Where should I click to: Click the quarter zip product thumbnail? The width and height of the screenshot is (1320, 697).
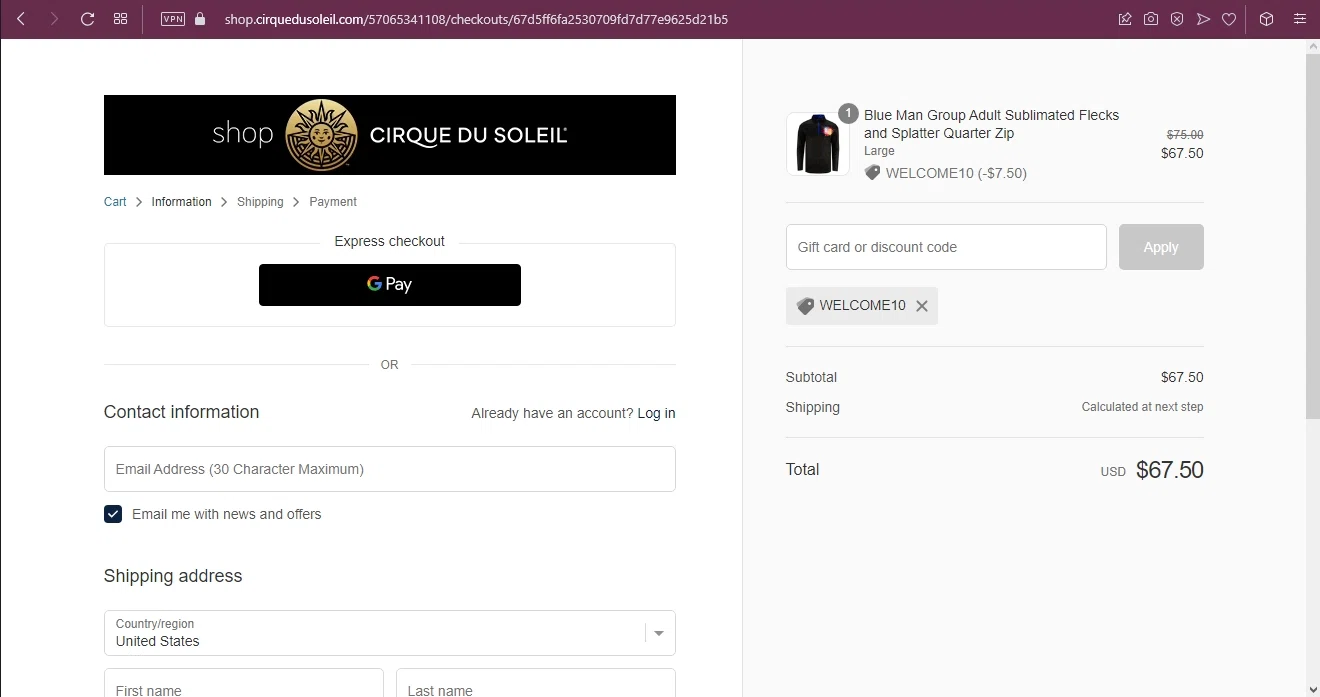(x=818, y=144)
